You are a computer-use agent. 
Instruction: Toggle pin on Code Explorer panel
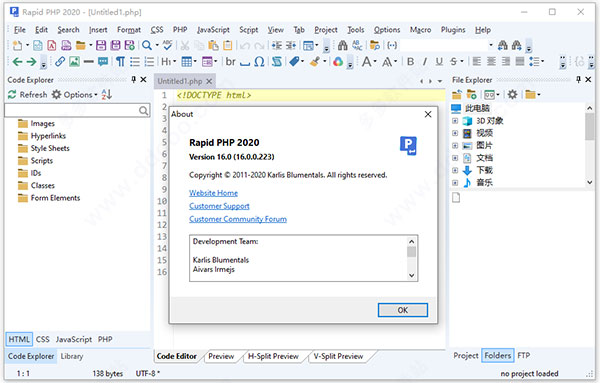pos(134,80)
